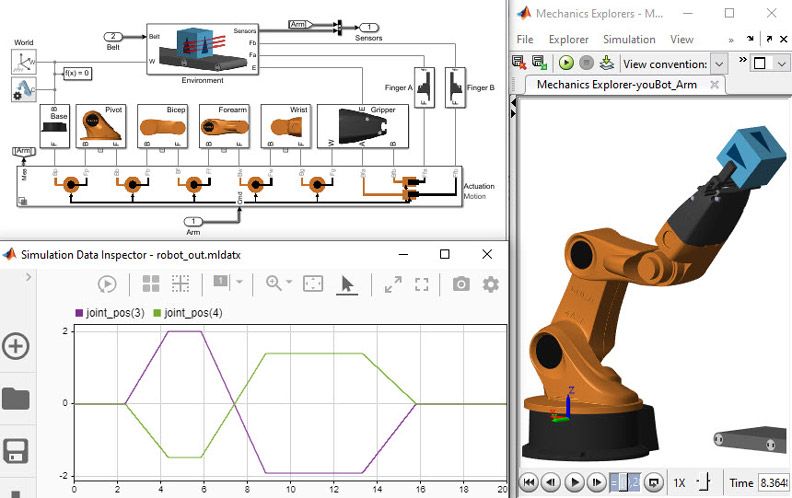Select the Mechanics Explorer-youBot_Arm tab
The image size is (792, 498).
pos(616,84)
